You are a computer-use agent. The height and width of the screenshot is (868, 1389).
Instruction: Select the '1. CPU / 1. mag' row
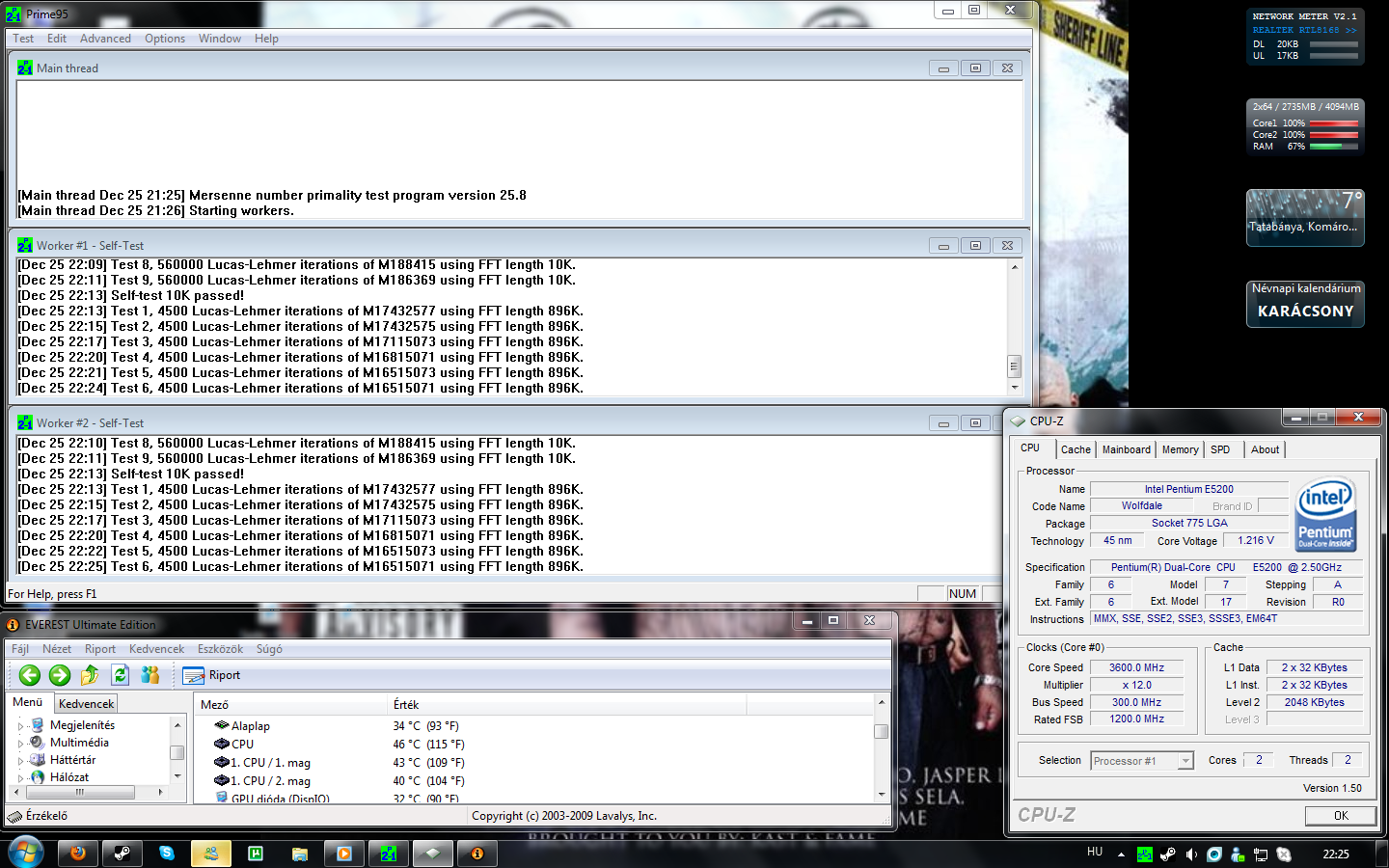(x=535, y=763)
